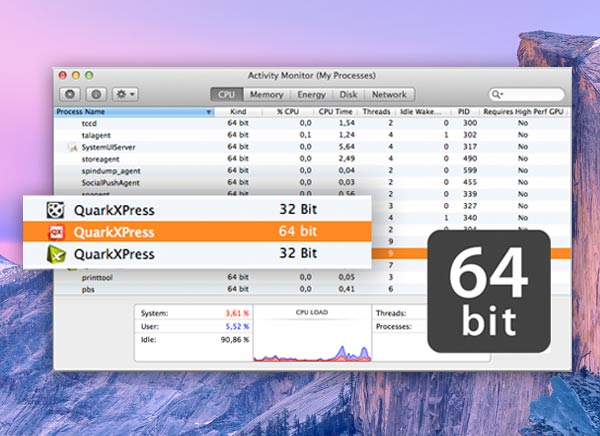Sort by the Kind column header
The width and height of the screenshot is (600, 436).
(238, 112)
